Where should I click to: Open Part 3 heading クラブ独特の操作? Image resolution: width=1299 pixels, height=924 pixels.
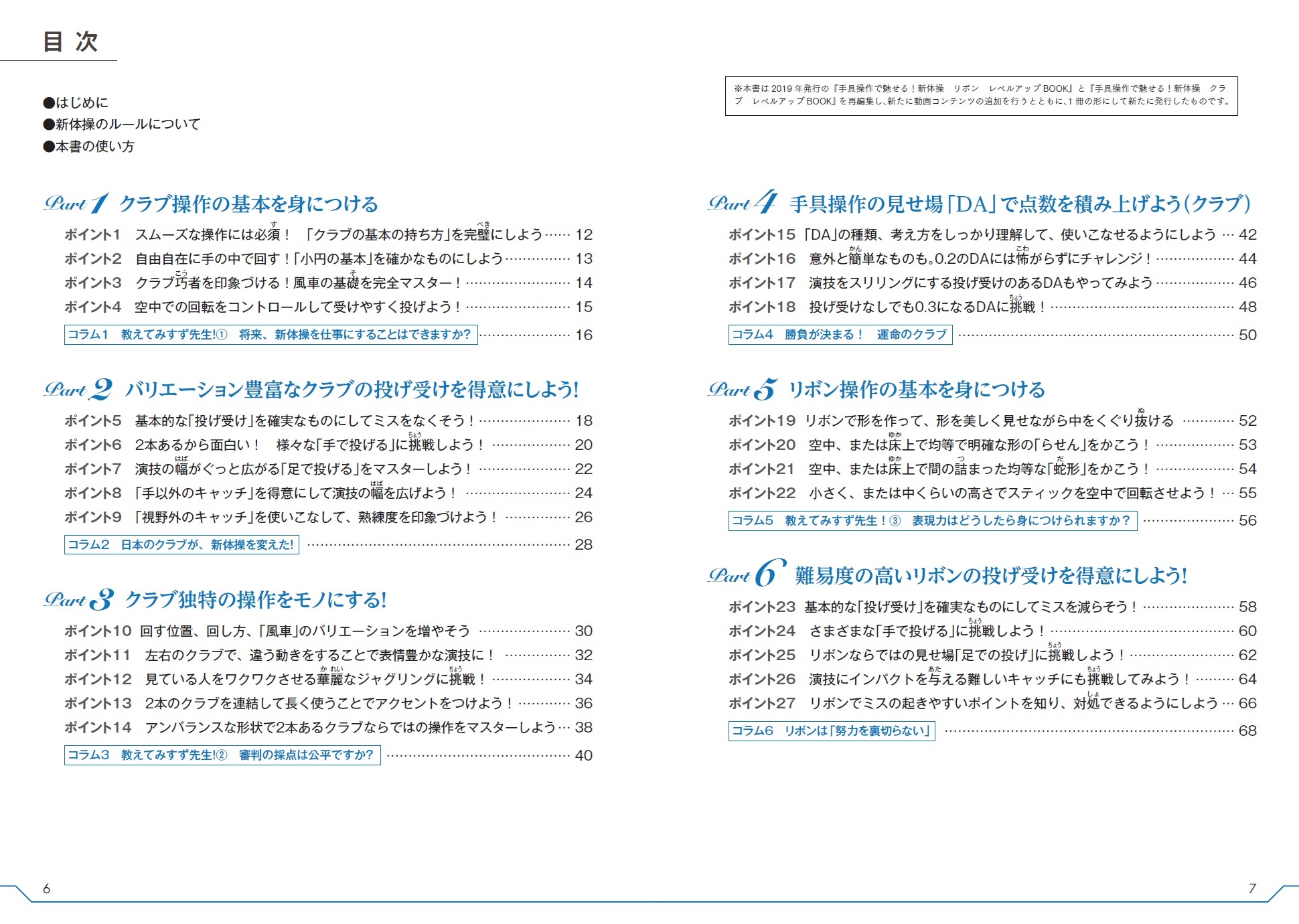point(215,600)
